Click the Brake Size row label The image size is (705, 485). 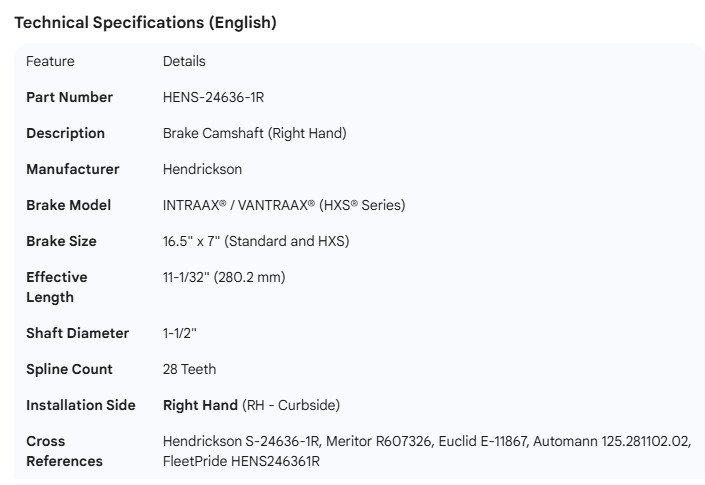pos(61,241)
